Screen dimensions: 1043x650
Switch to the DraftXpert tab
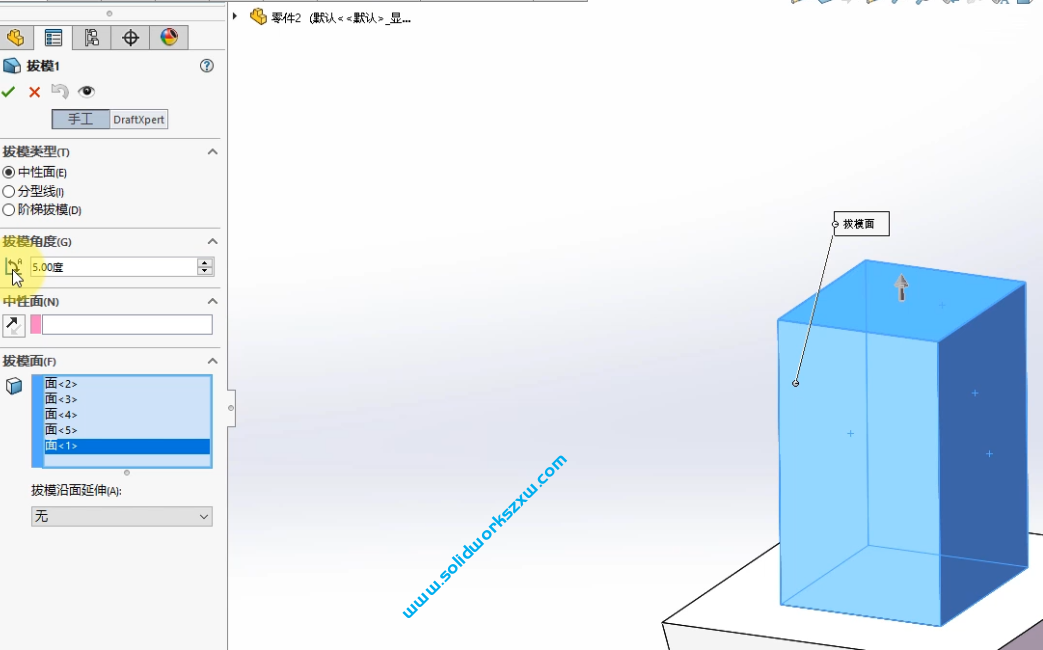pyautogui.click(x=139, y=119)
